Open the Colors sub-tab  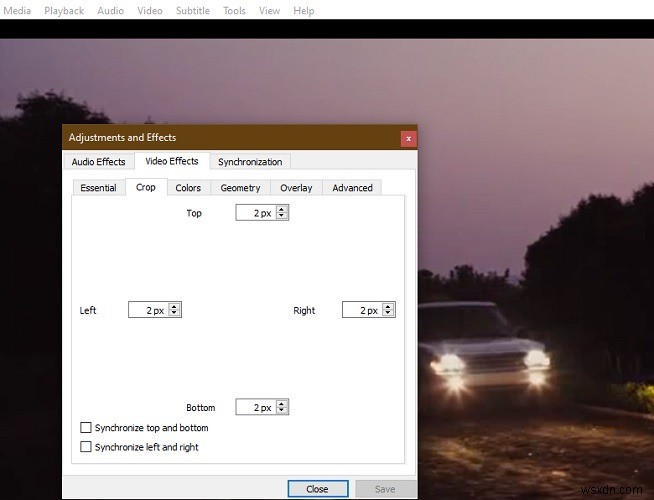[x=188, y=188]
